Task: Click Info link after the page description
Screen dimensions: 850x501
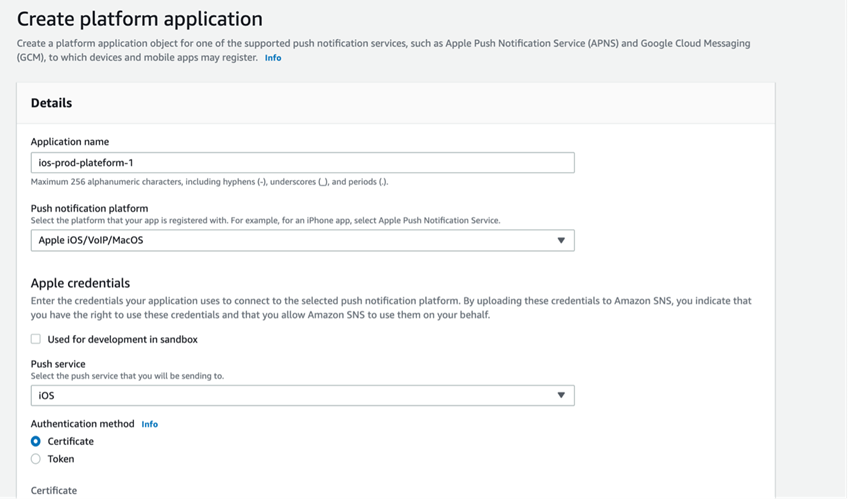Action: click(272, 58)
